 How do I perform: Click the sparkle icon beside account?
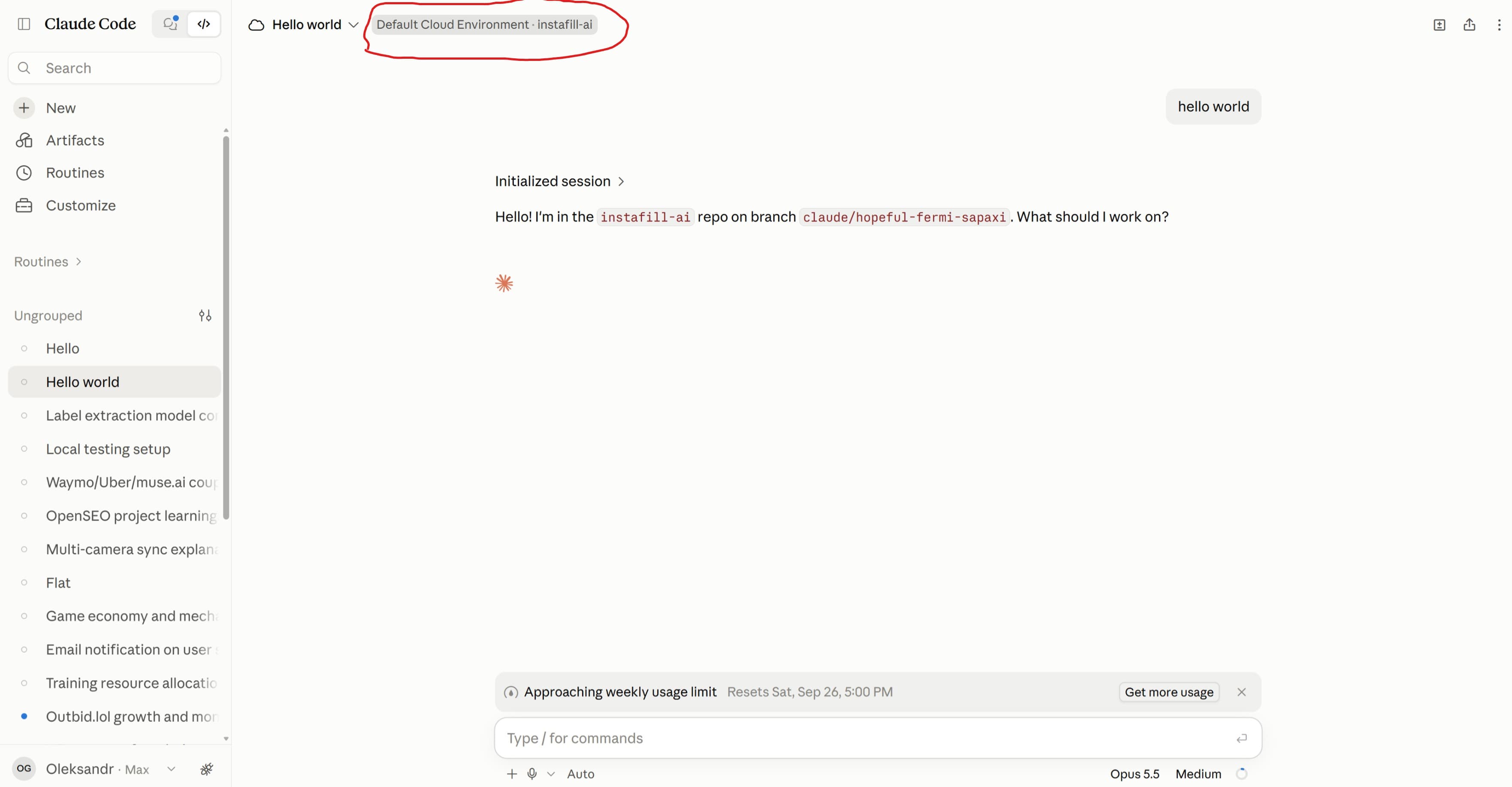(207, 769)
